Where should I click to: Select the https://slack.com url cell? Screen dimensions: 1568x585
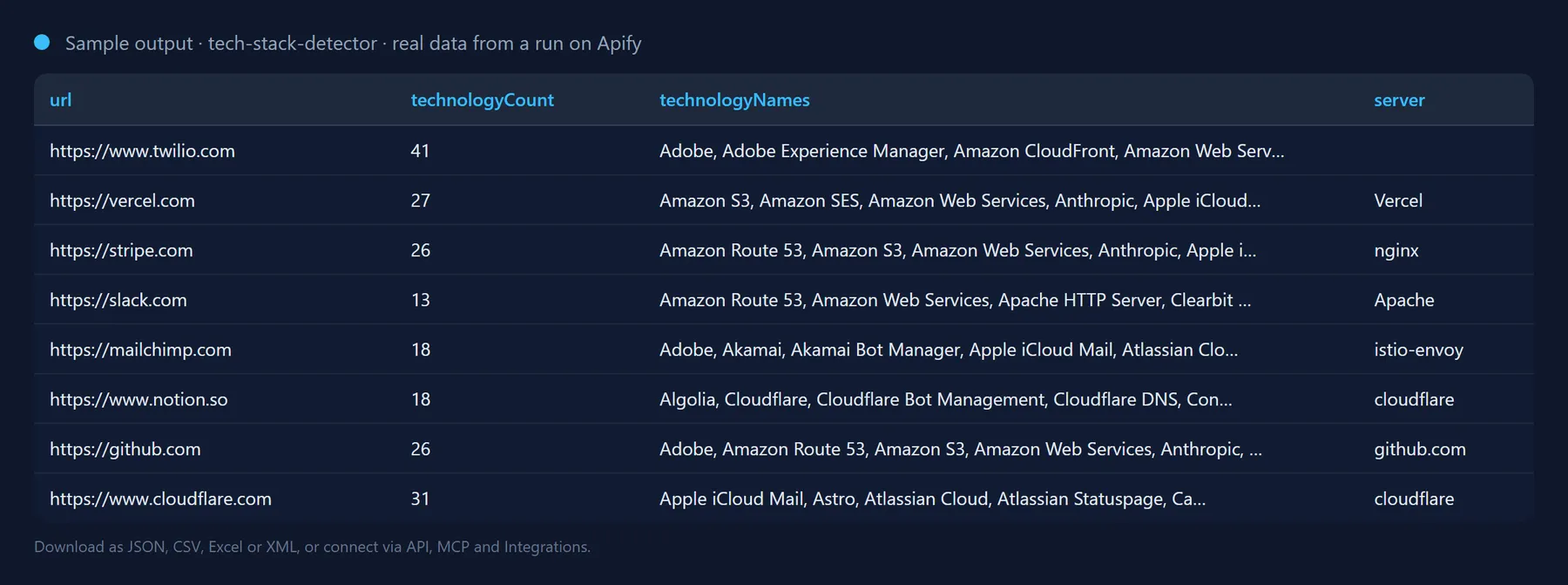click(118, 300)
